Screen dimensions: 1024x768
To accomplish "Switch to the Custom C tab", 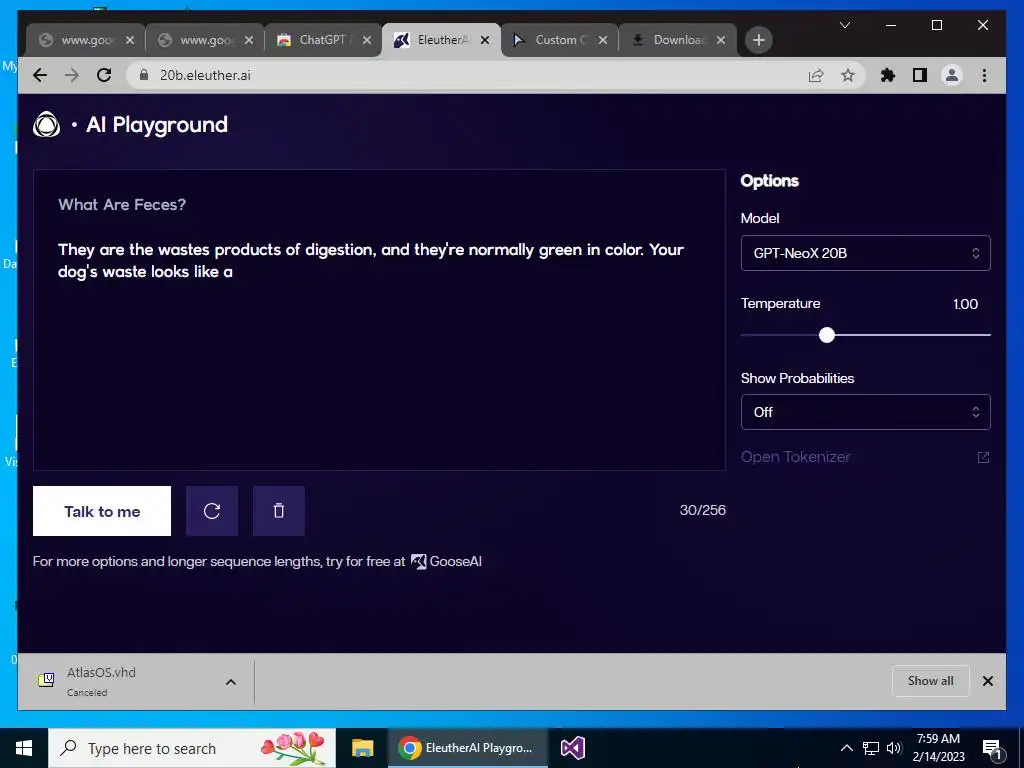I will pos(560,40).
